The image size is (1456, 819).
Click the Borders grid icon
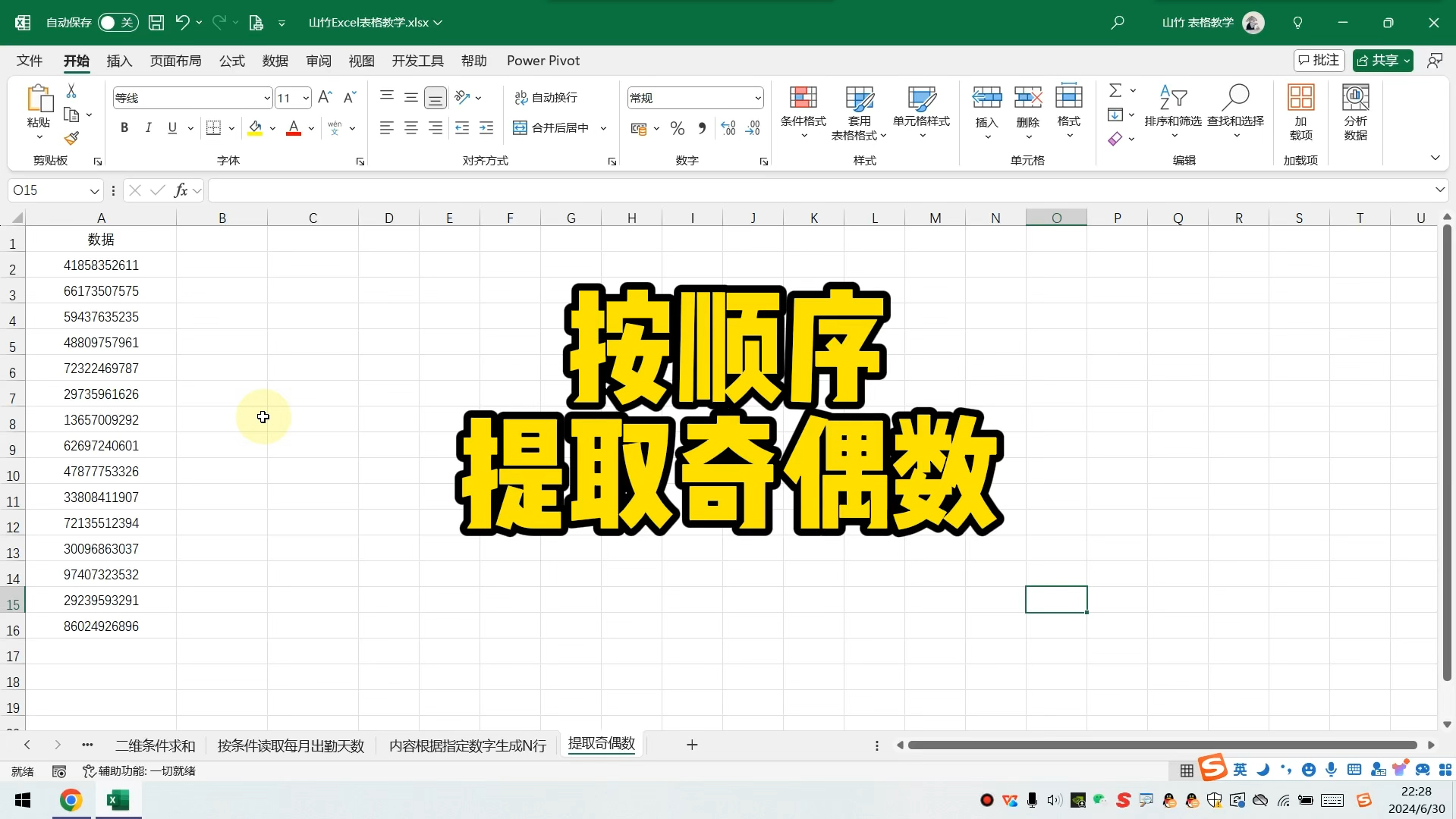(x=214, y=128)
